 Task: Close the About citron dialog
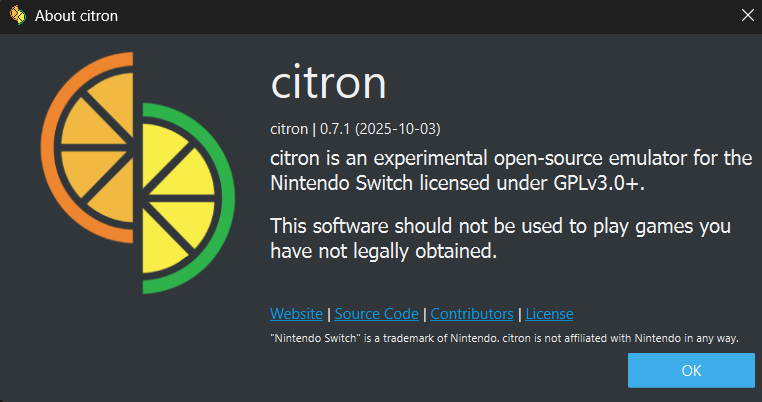pyautogui.click(x=747, y=16)
